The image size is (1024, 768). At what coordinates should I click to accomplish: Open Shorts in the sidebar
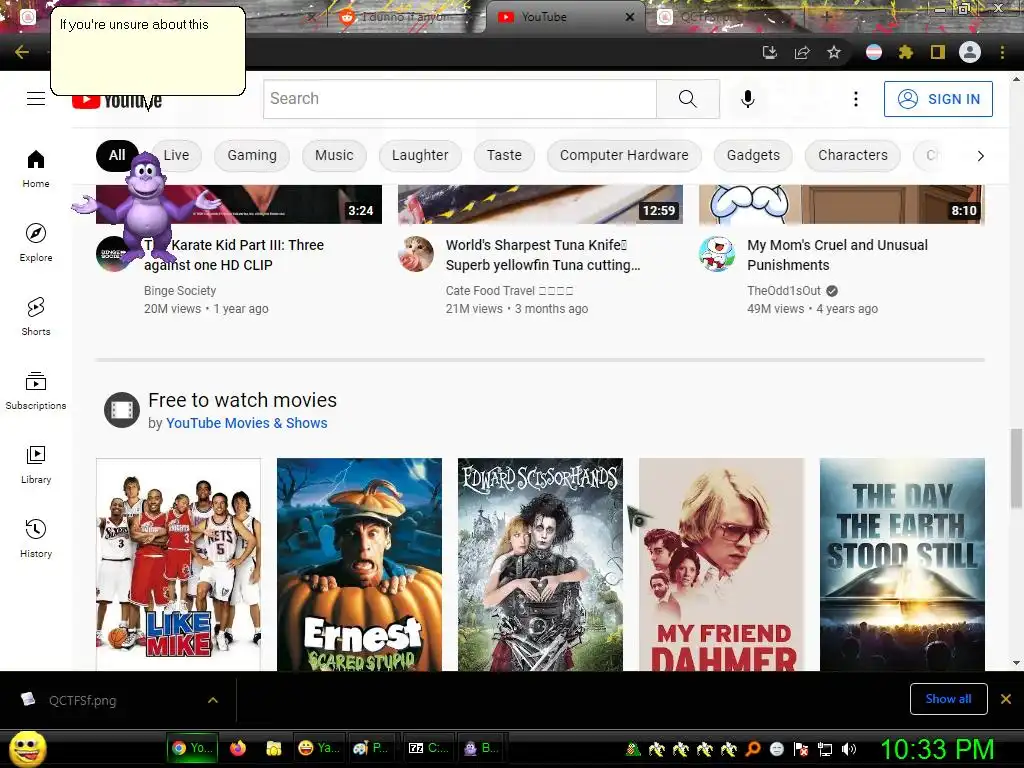point(36,316)
